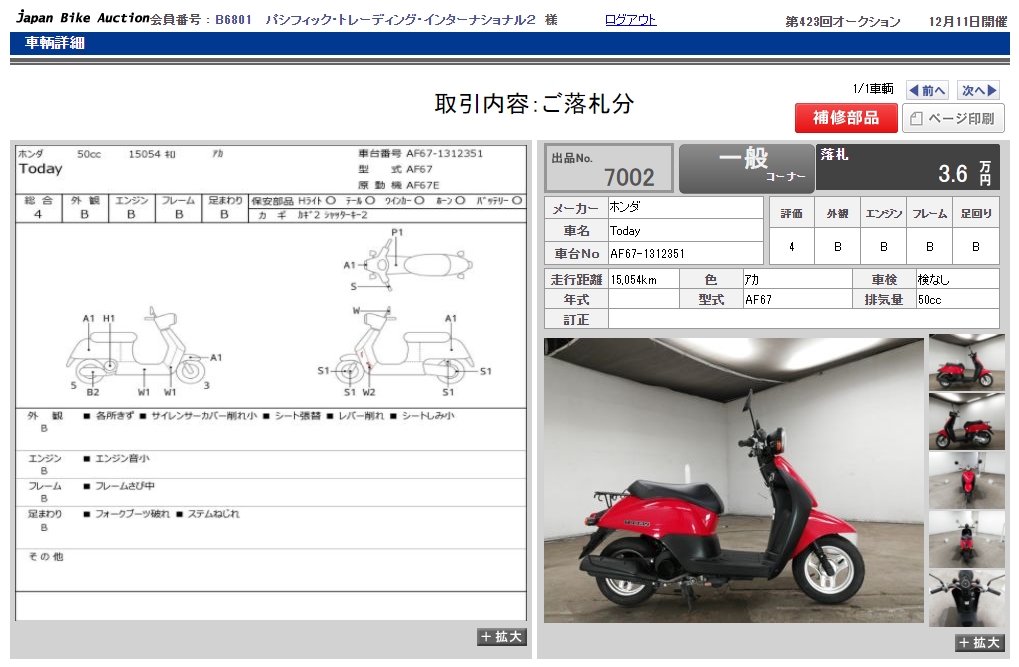Select fourth thumbnail showing scooter rear view

pyautogui.click(x=966, y=540)
